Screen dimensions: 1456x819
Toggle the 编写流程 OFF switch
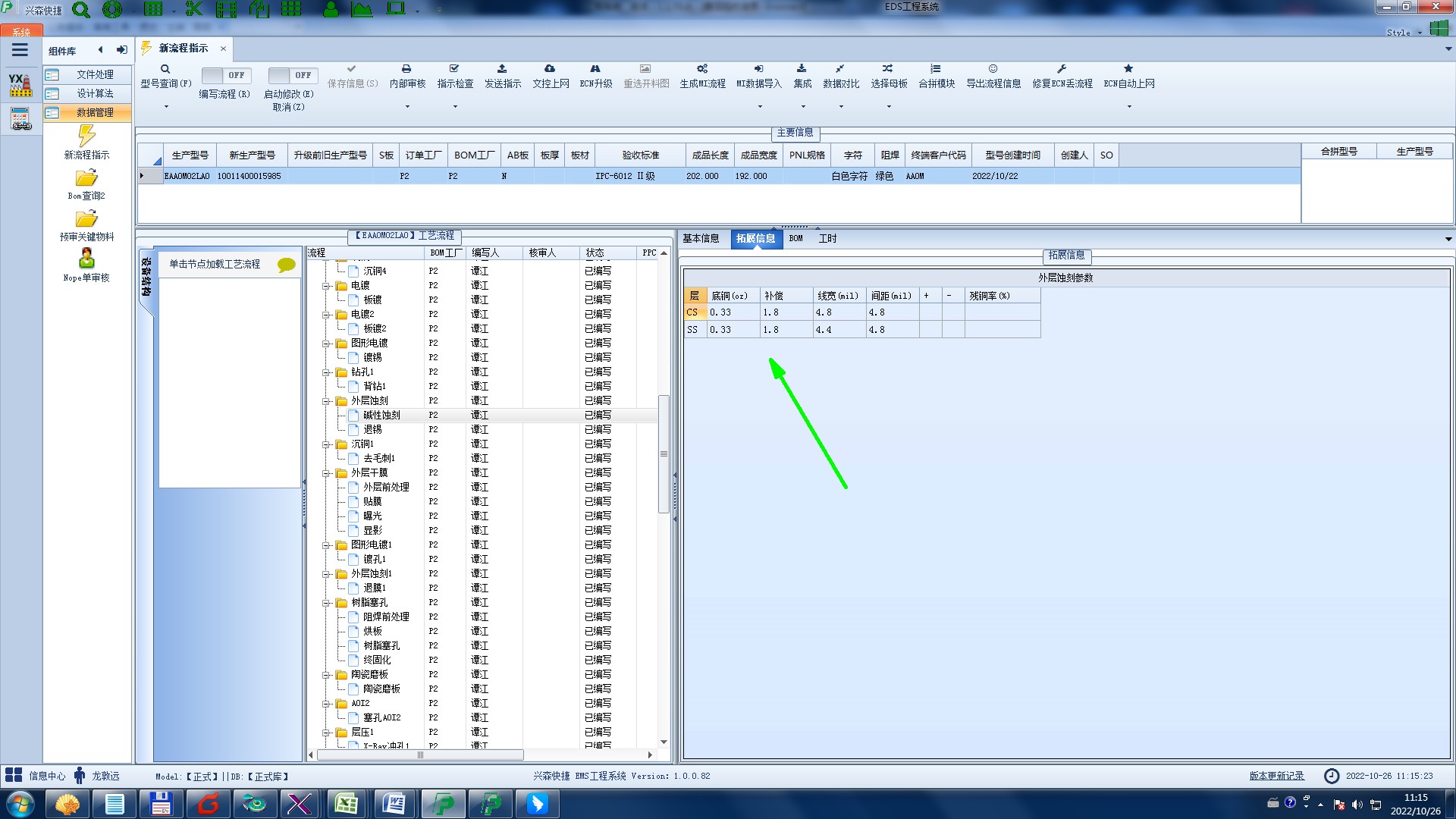(224, 75)
